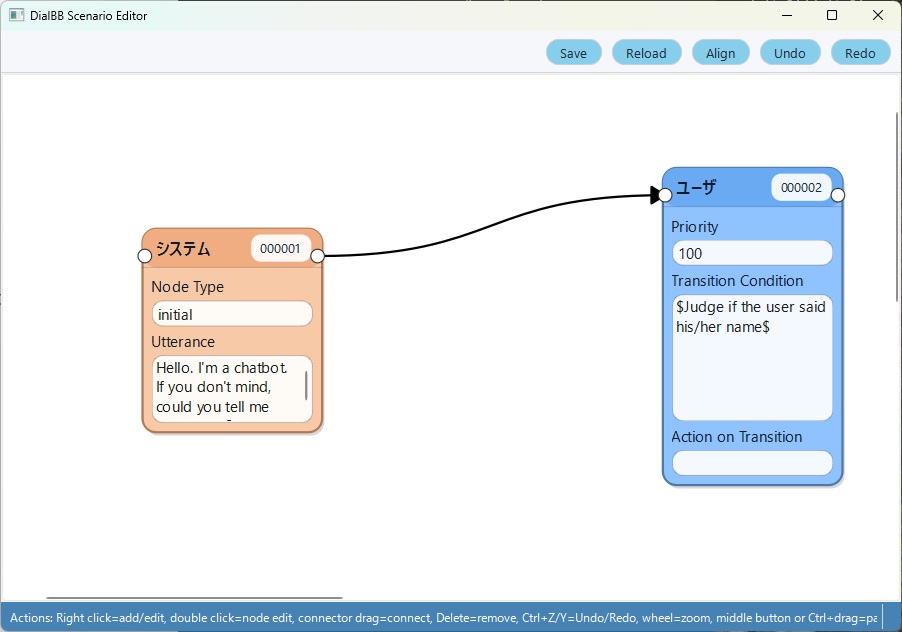Select the right output connector of ユーザ node
This screenshot has height=632, width=902.
[x=838, y=196]
